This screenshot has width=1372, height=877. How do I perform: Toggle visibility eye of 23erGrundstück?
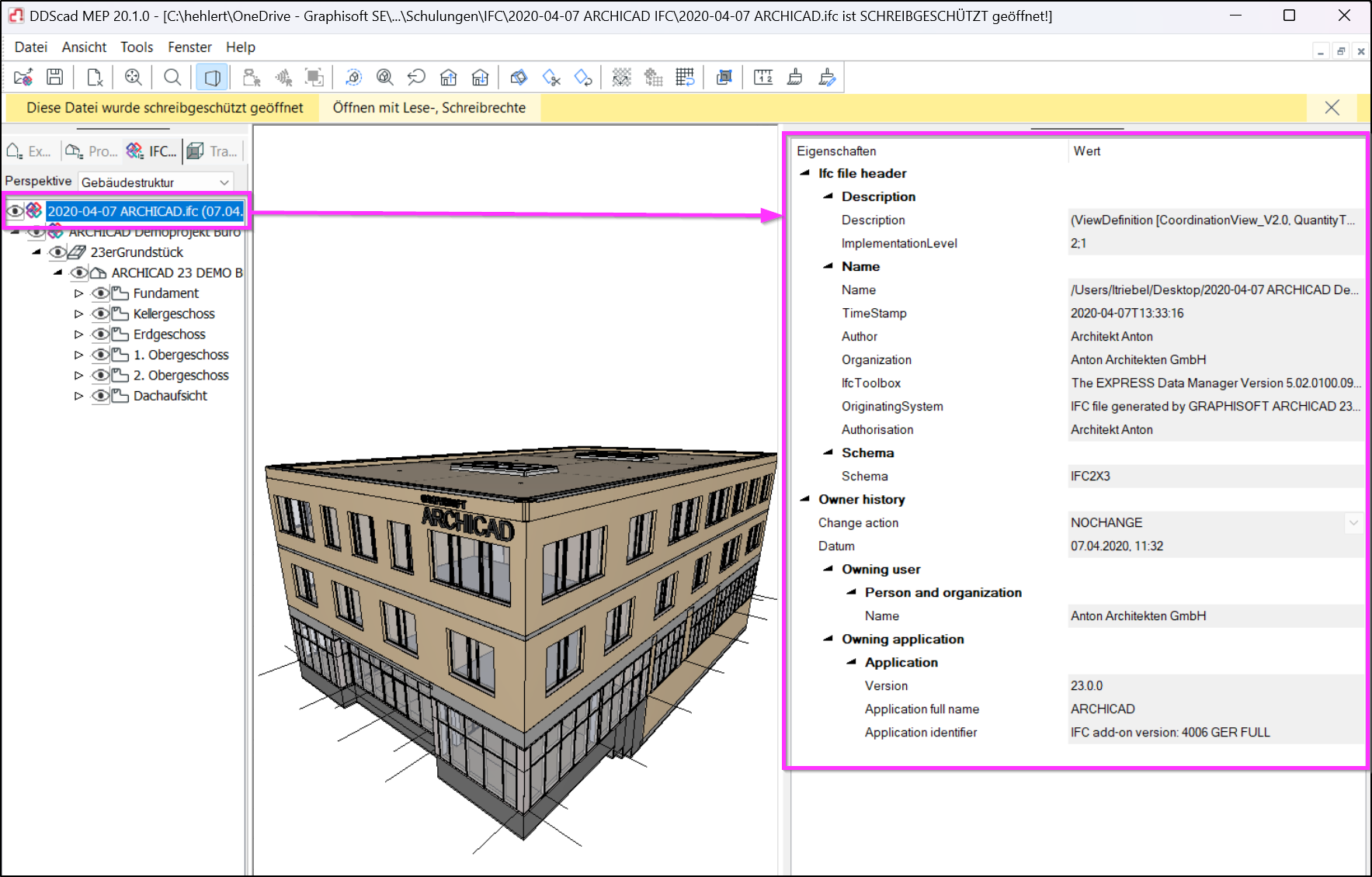pyautogui.click(x=57, y=252)
